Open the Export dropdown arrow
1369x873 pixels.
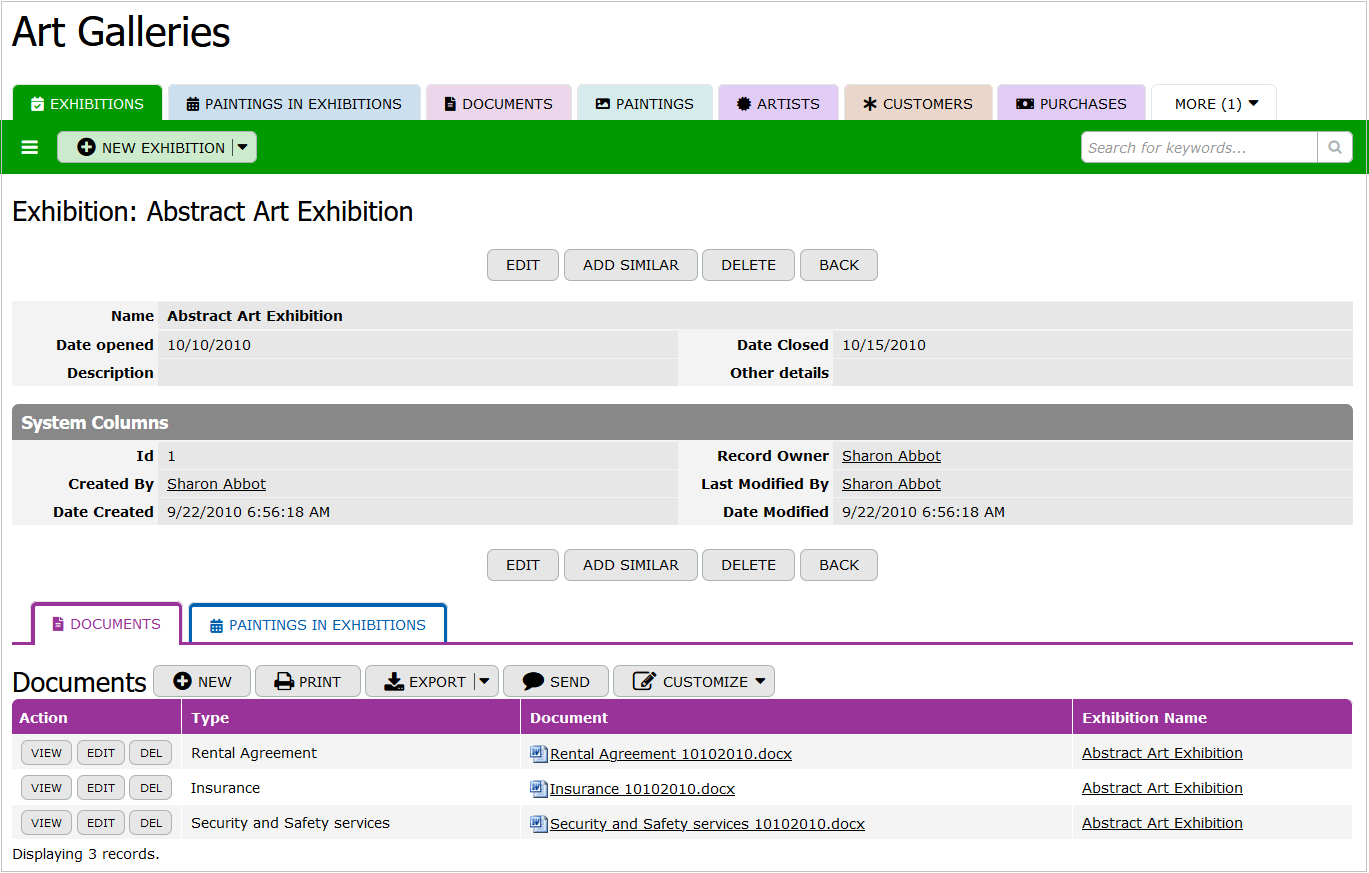coord(484,682)
